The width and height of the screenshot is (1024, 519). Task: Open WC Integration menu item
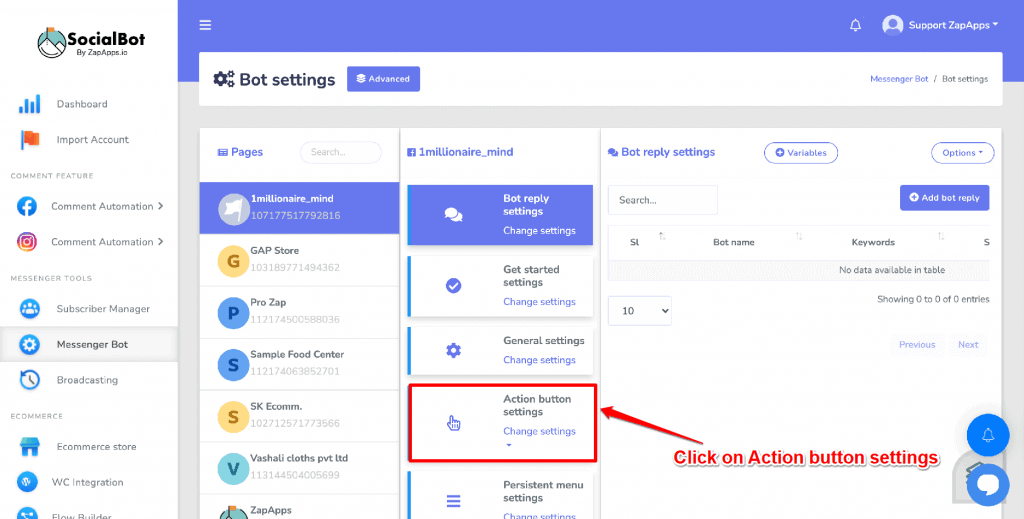coord(89,482)
